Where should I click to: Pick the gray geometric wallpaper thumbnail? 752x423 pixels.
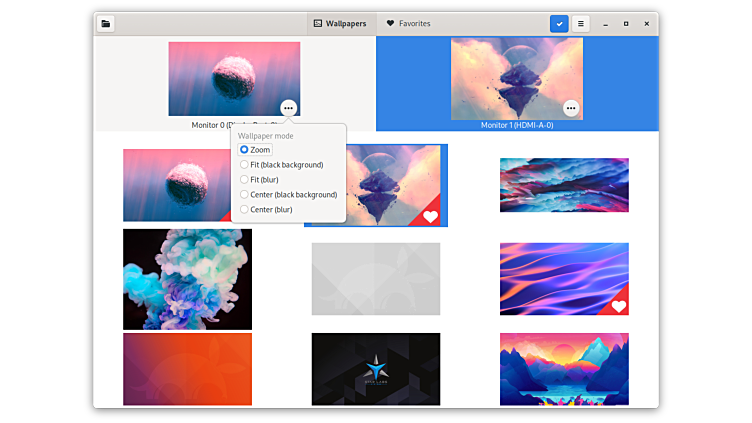pyautogui.click(x=375, y=279)
